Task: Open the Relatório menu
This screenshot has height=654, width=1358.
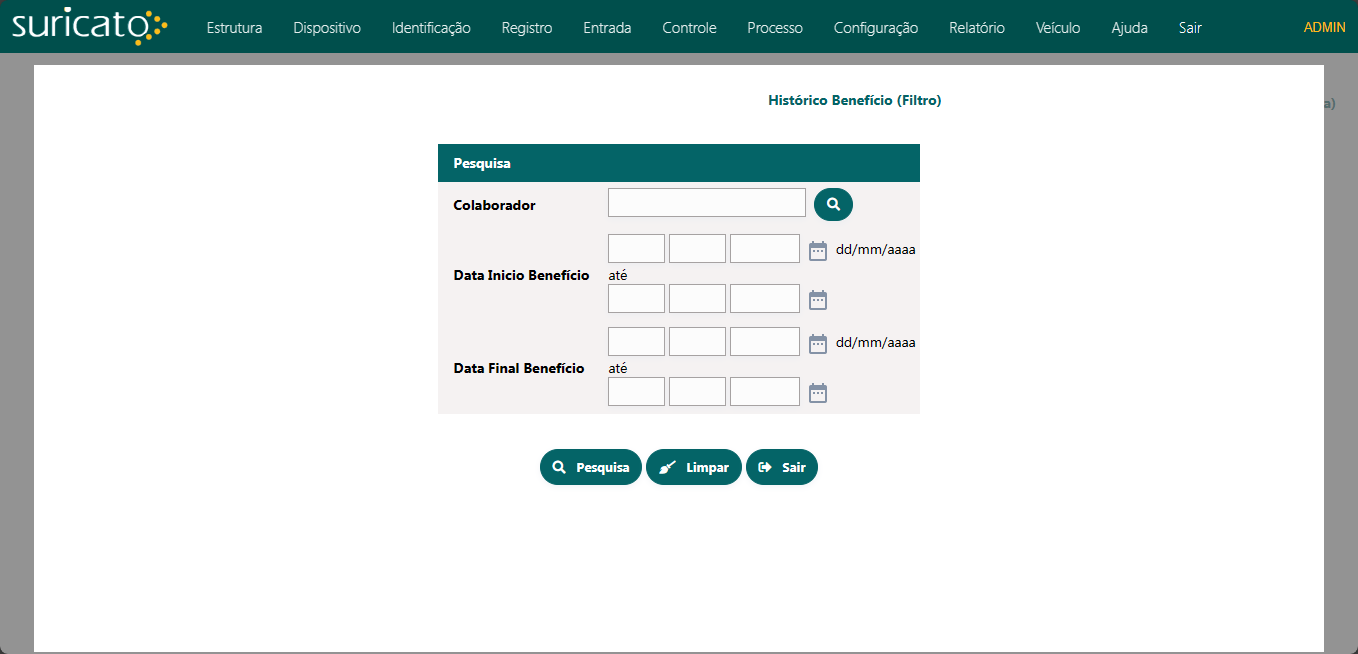Action: click(x=977, y=28)
